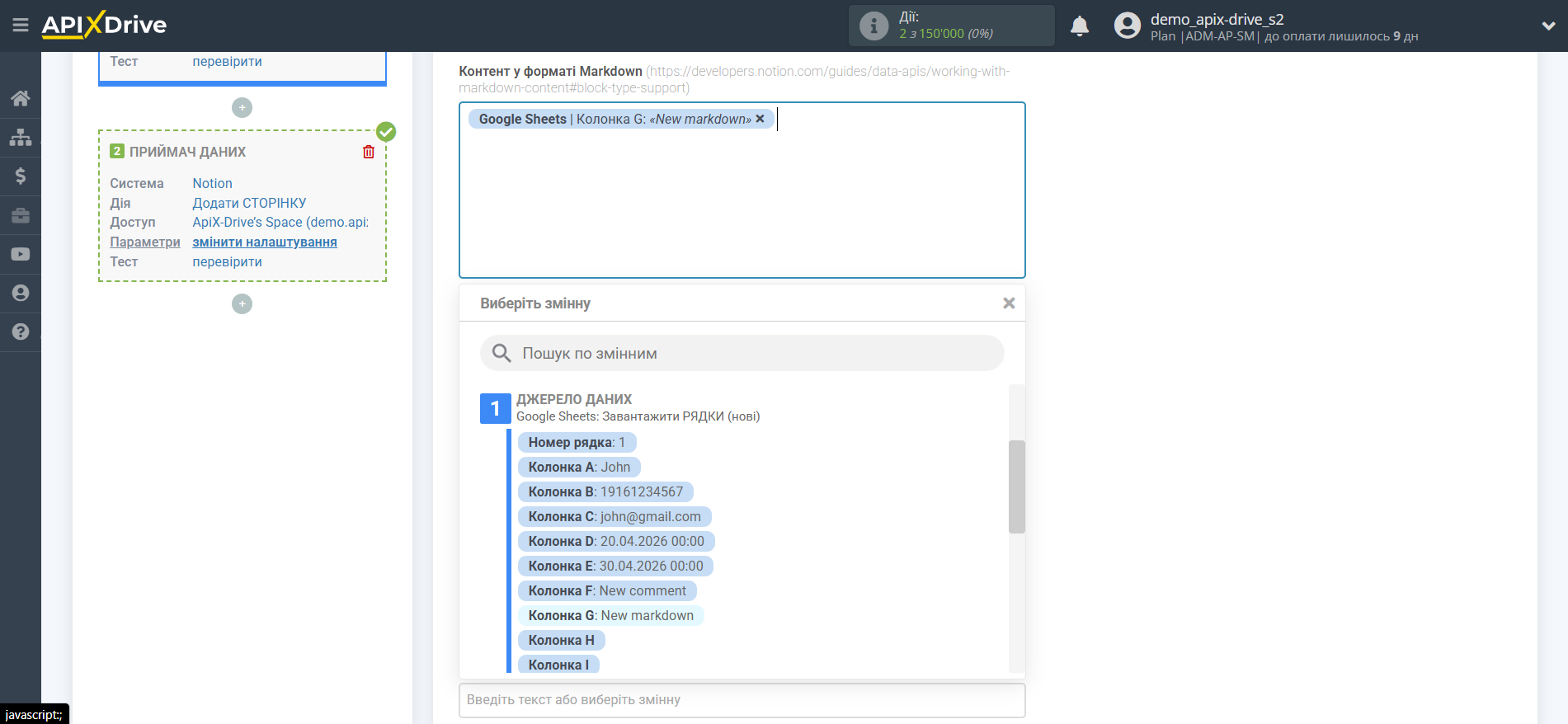Open the billing dollar icon
The height and width of the screenshot is (724, 1568).
click(21, 176)
